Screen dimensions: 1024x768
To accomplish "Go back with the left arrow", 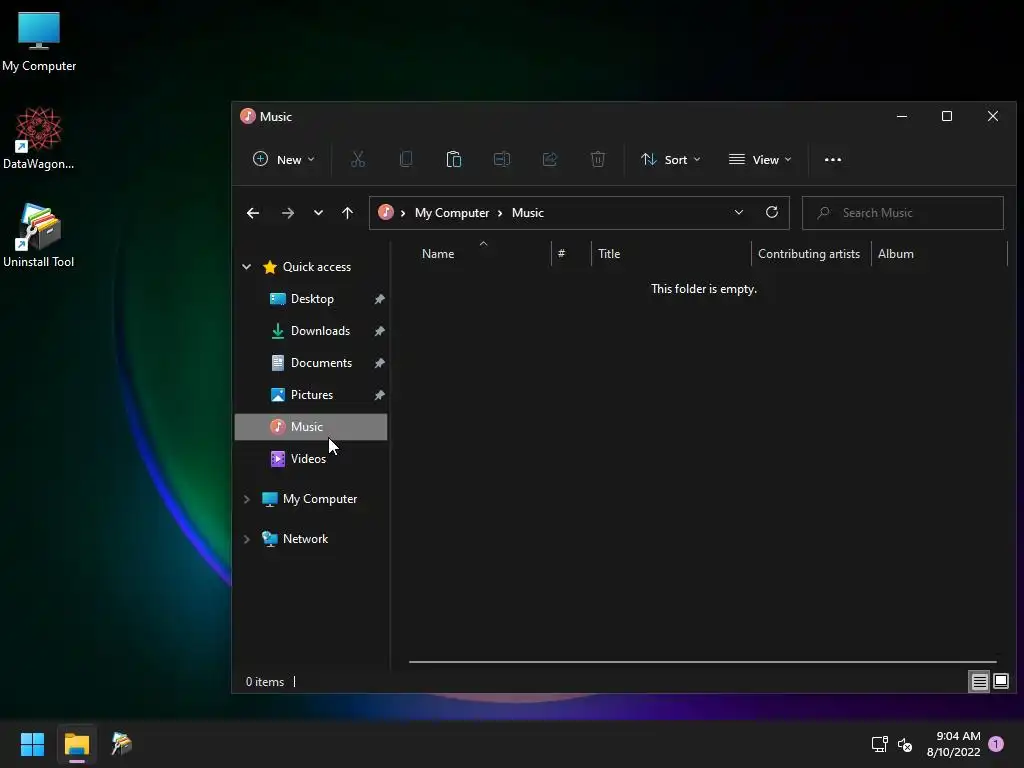I will 253,213.
